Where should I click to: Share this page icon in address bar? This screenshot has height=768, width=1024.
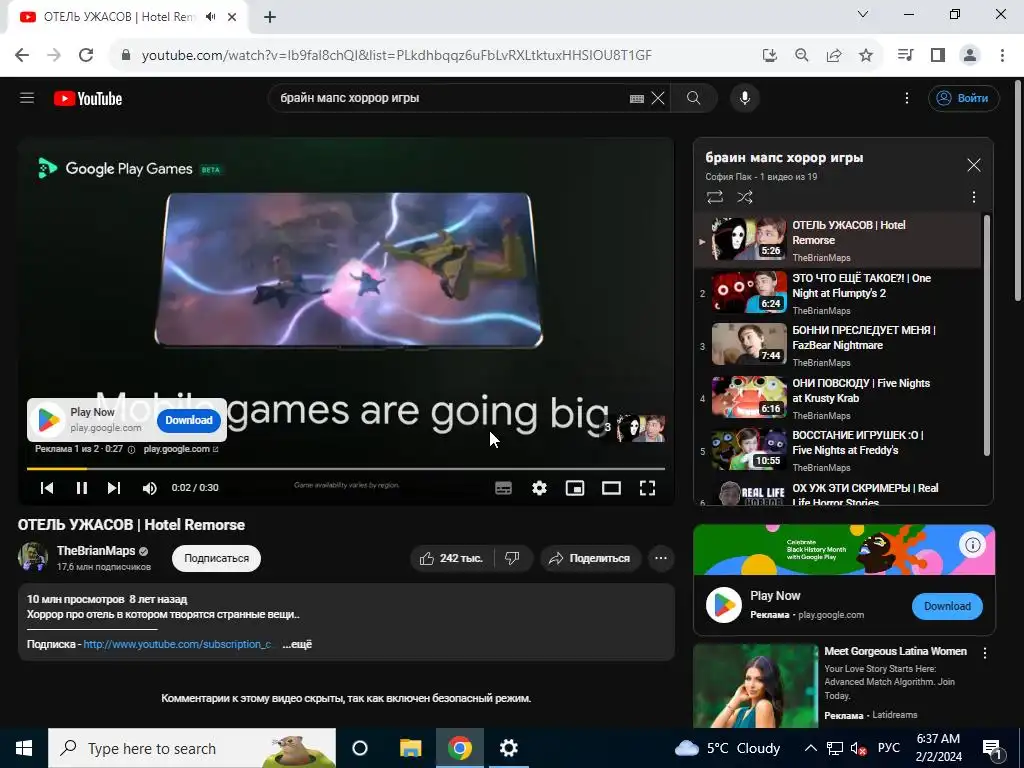834,56
